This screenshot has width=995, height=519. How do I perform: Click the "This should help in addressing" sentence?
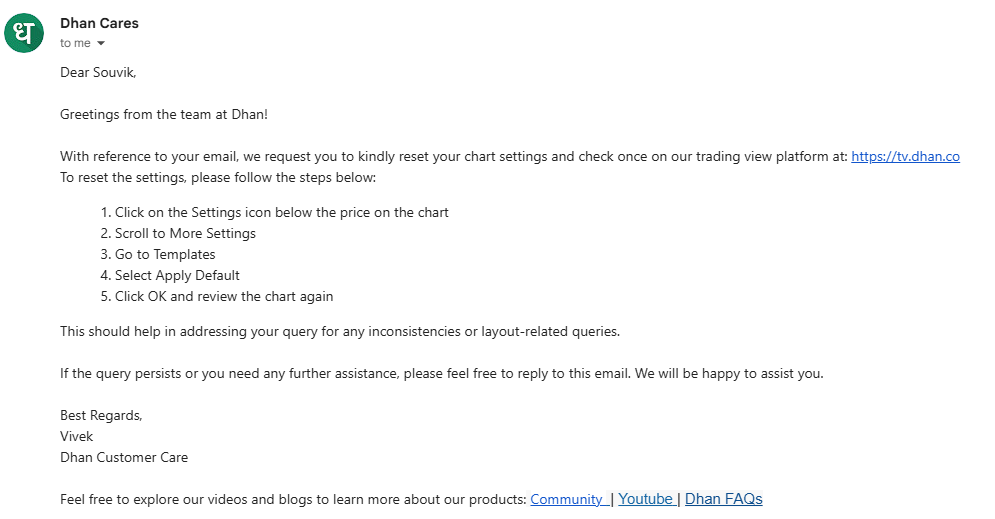340,331
